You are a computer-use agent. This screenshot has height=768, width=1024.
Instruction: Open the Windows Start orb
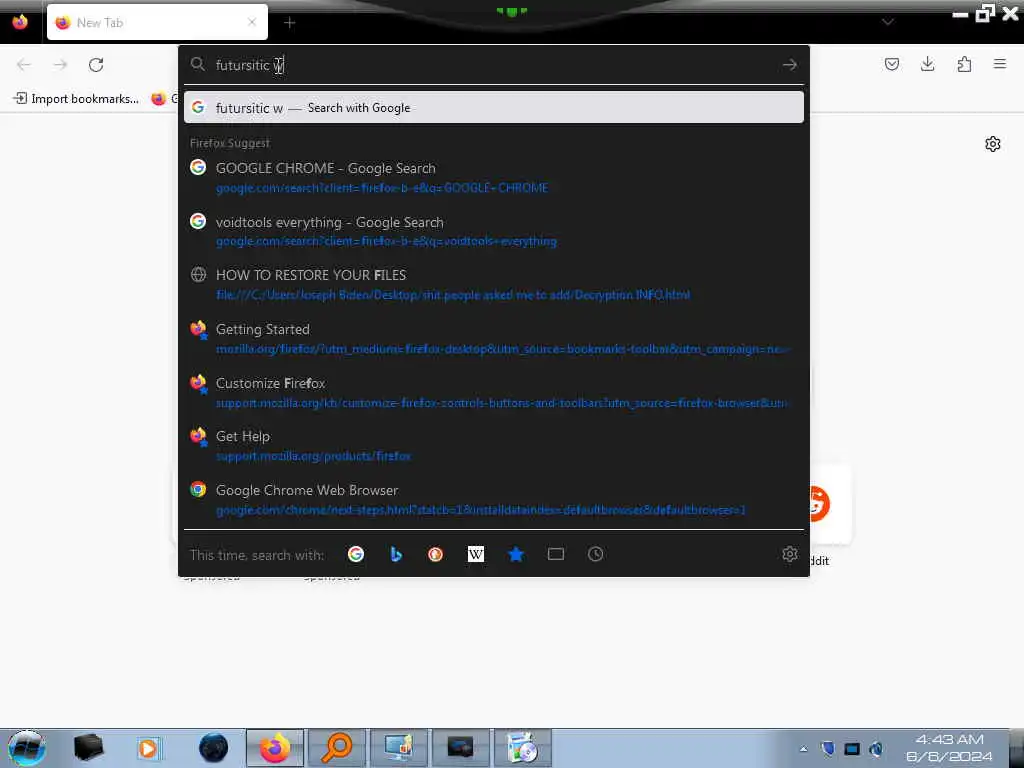[x=26, y=748]
